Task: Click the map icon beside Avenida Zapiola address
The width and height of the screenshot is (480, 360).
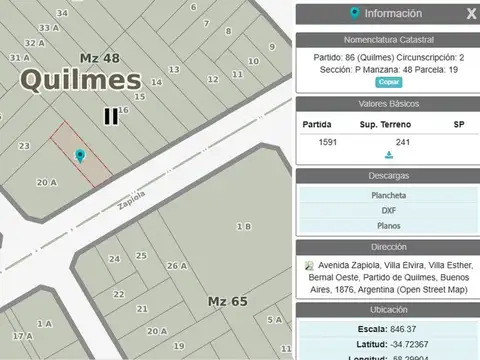Action: (x=309, y=266)
